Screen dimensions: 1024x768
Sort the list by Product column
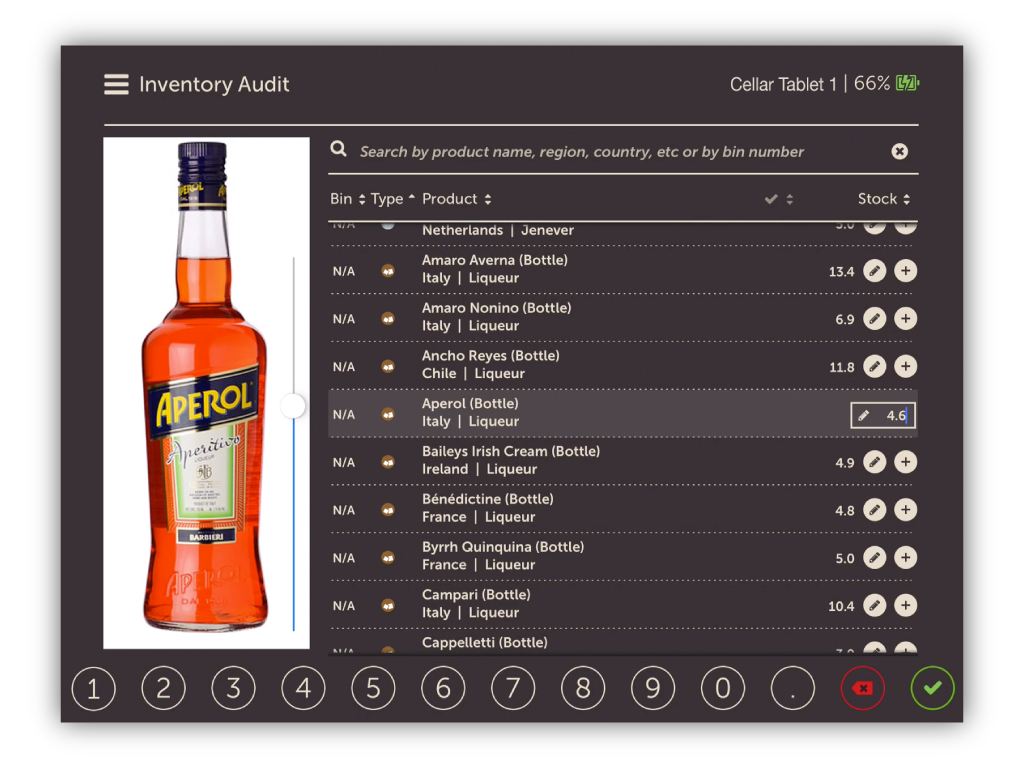(x=456, y=199)
